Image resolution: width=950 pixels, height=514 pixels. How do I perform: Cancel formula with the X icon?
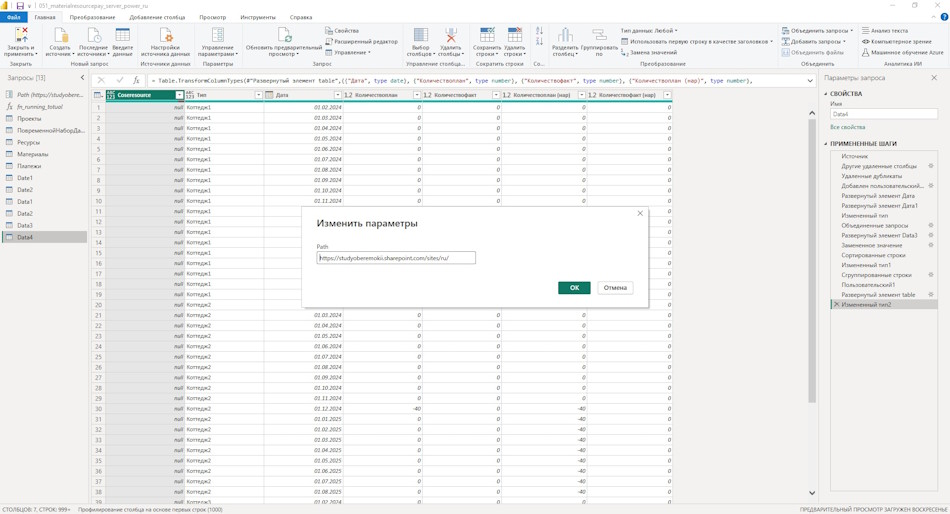point(101,80)
